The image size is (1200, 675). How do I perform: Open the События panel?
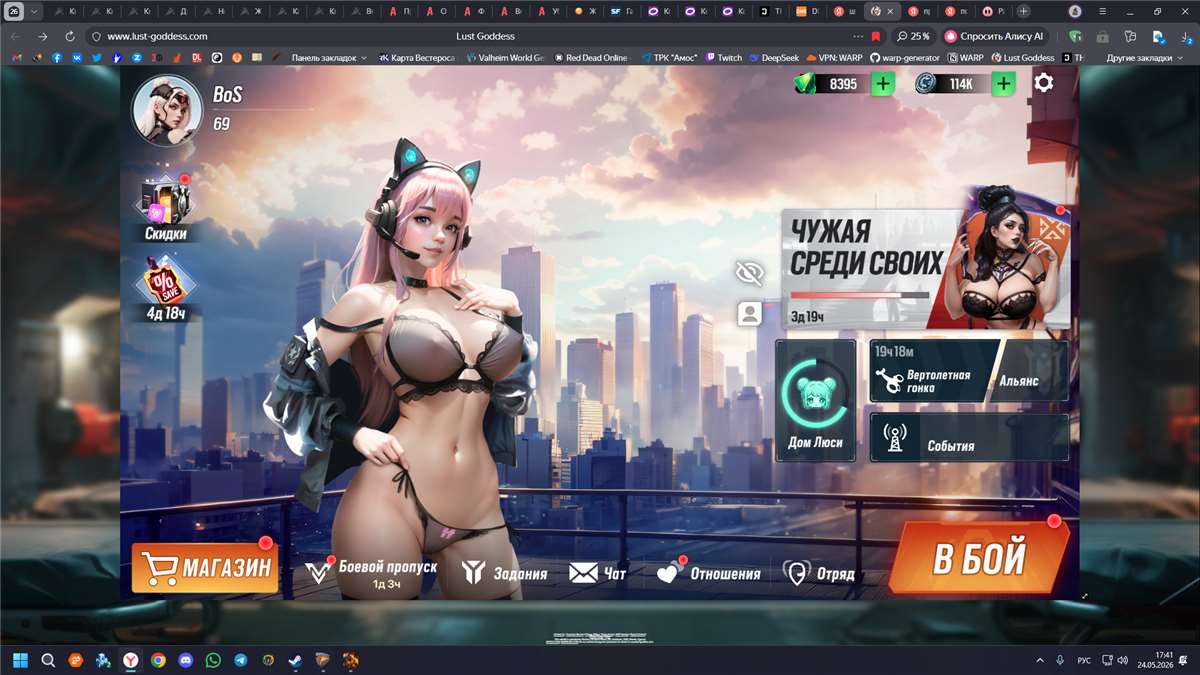969,437
